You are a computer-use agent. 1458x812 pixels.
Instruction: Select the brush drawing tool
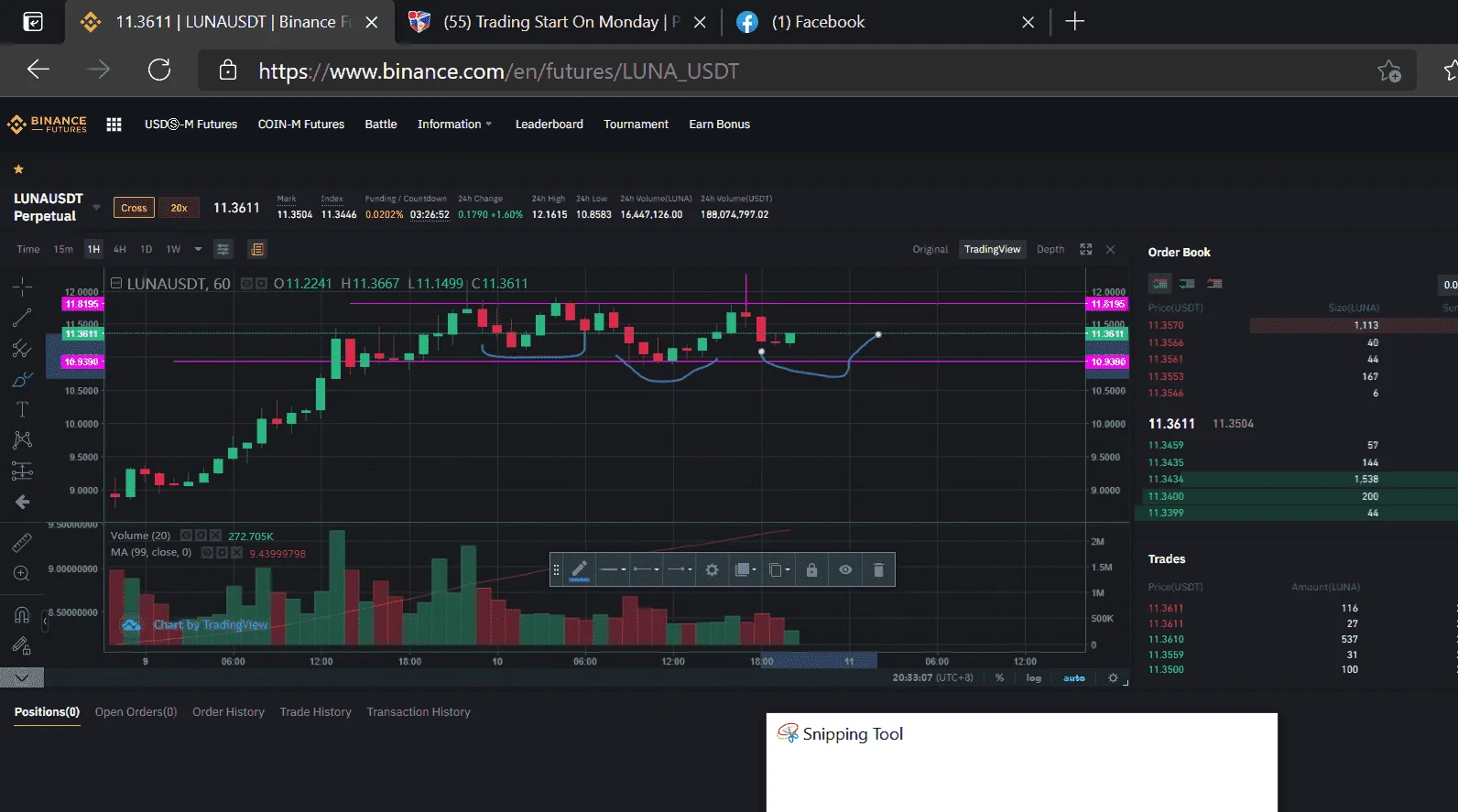(x=22, y=379)
